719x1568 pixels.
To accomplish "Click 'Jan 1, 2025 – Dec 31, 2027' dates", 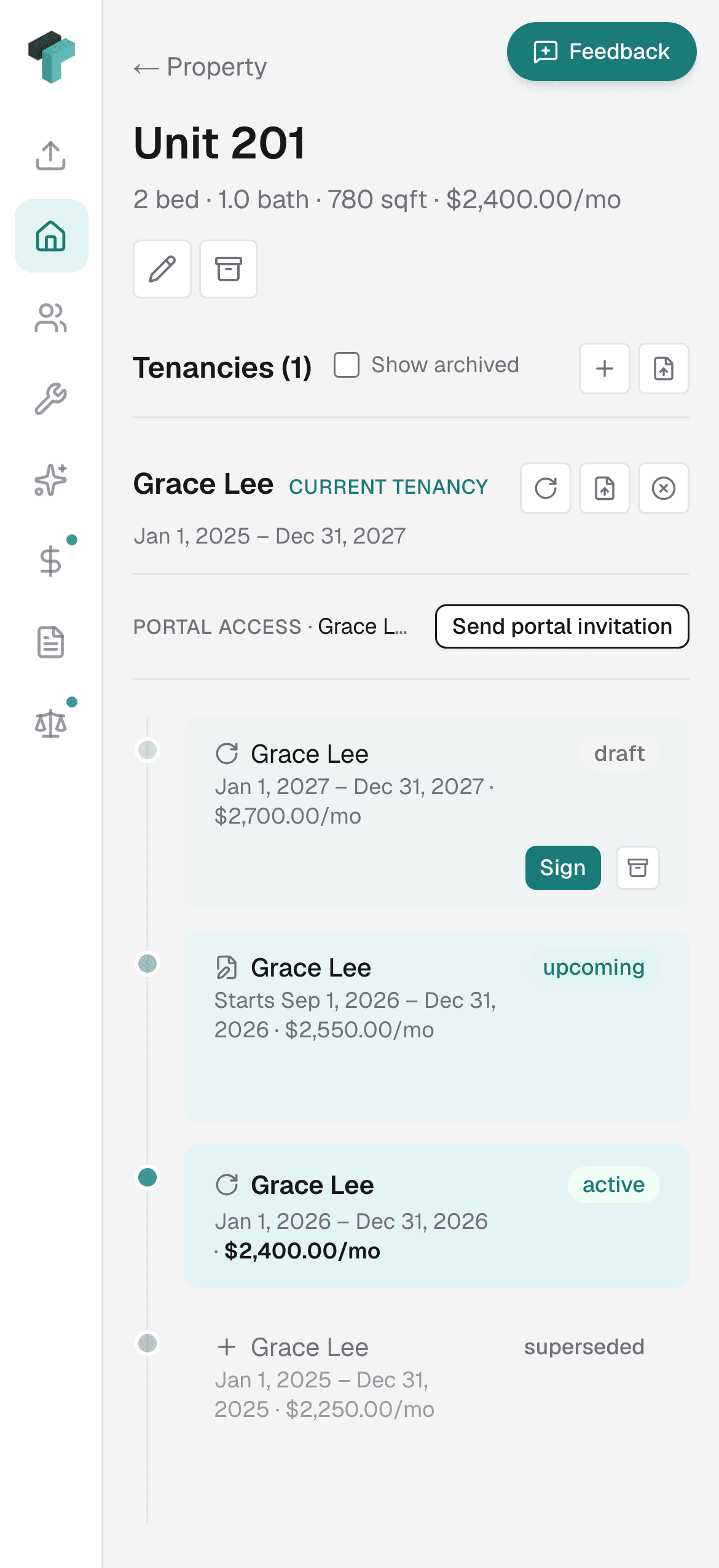I will 270,536.
